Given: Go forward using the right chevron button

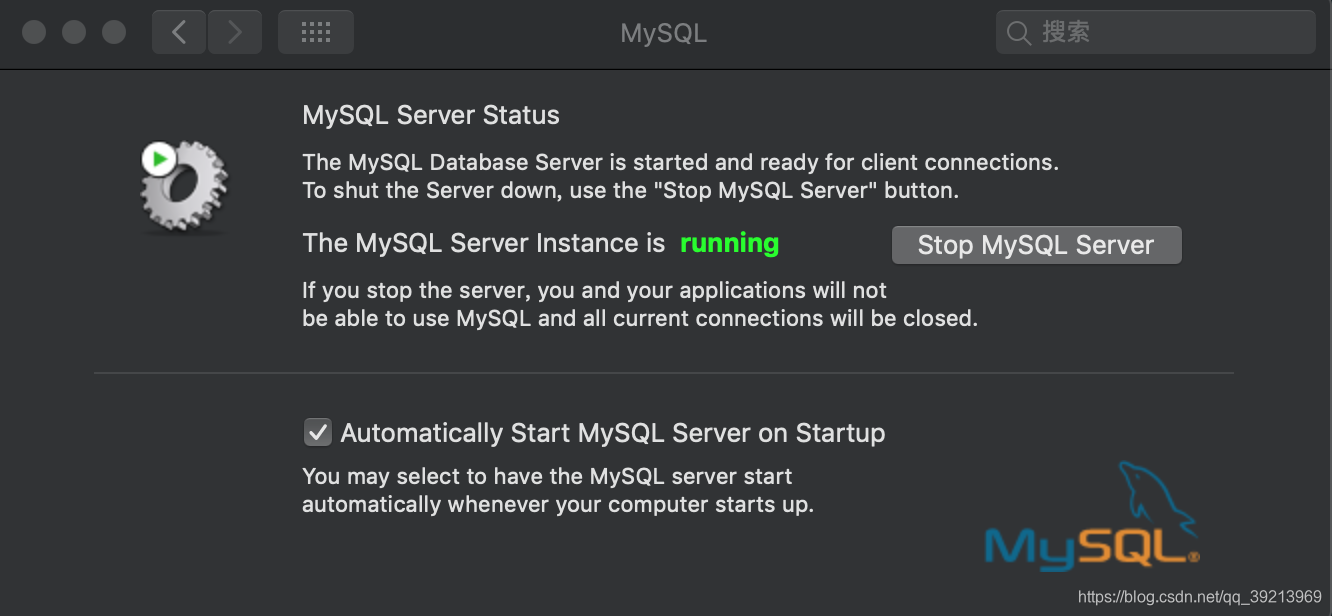Looking at the screenshot, I should click(235, 32).
